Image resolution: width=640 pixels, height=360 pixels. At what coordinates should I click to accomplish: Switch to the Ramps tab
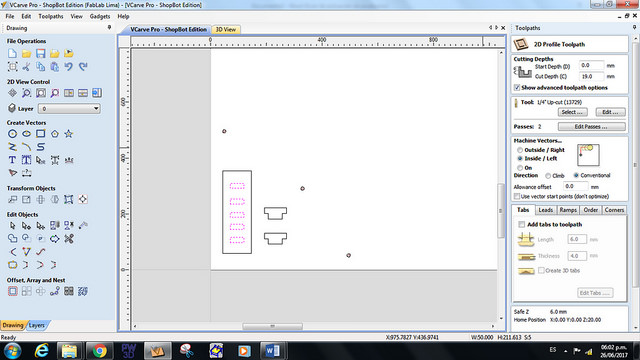point(568,210)
